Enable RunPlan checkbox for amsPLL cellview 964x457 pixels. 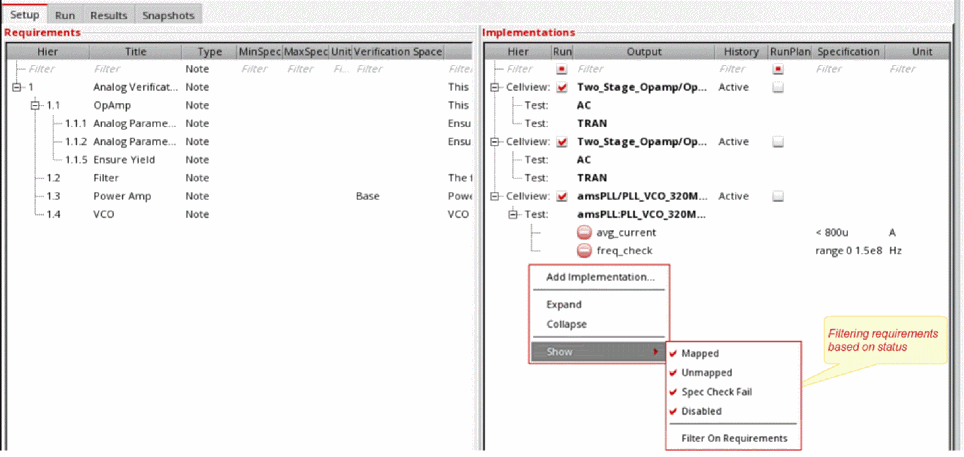coord(778,196)
